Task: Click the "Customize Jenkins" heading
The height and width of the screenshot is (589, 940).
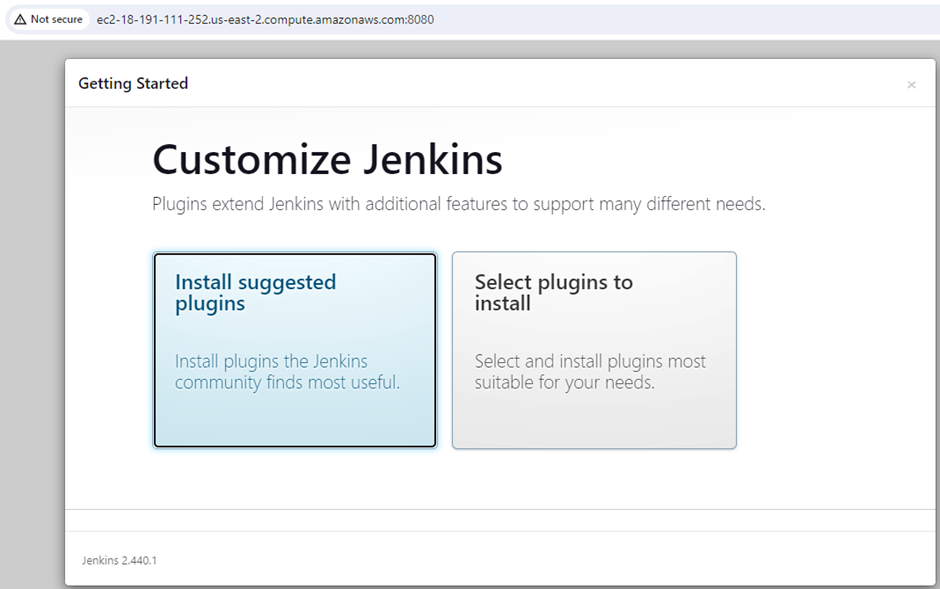Action: (x=327, y=160)
